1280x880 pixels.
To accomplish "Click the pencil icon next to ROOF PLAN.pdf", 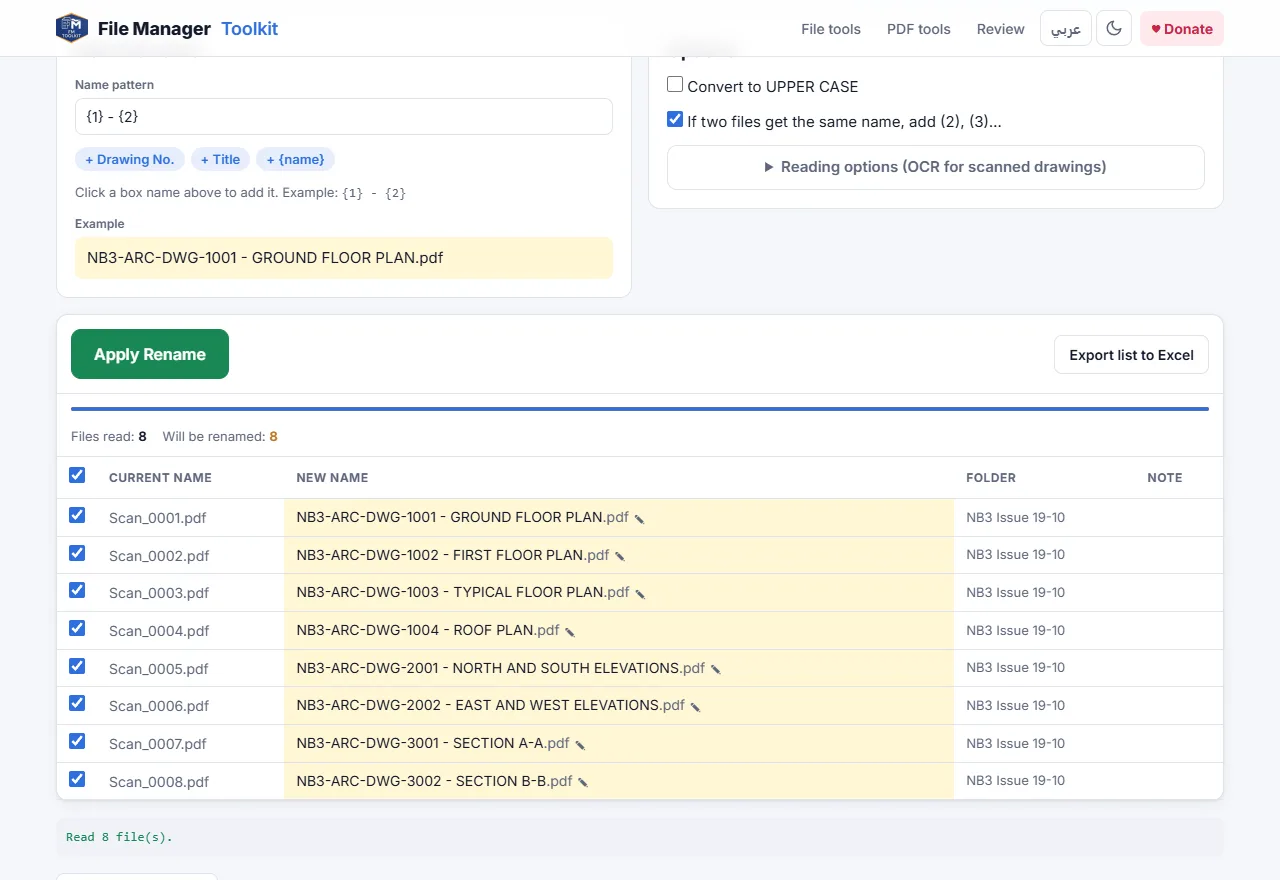I will [570, 632].
